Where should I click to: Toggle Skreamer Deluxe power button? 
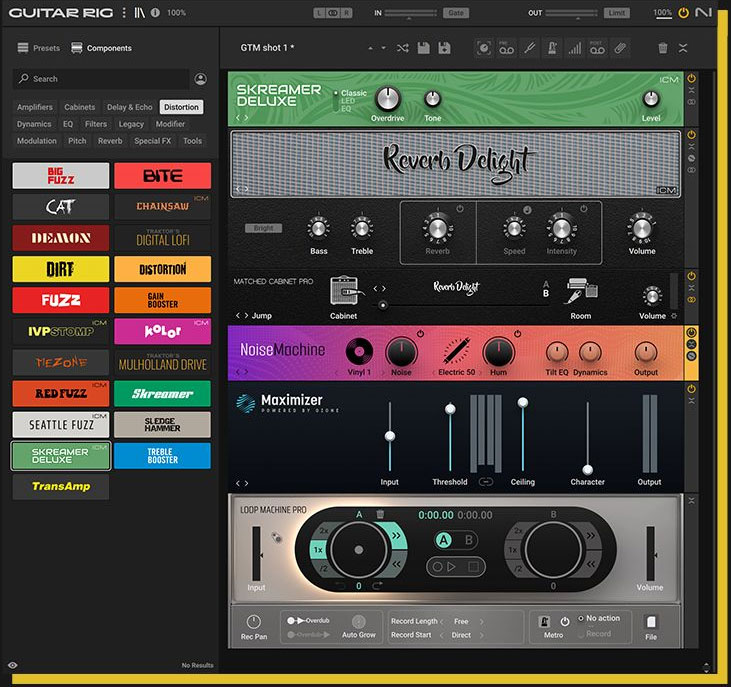pyautogui.click(x=691, y=78)
